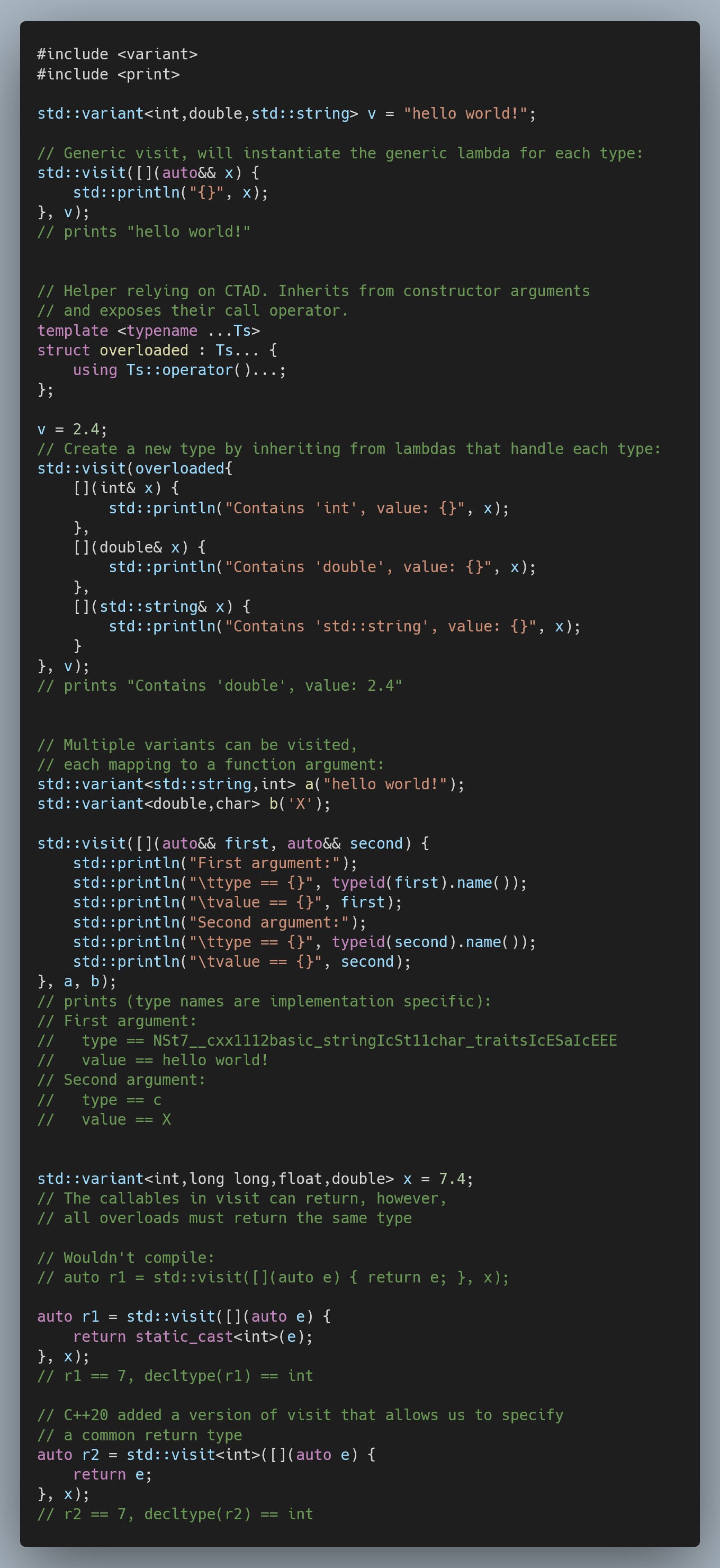Screen dimensions: 720x1568
Task: Click the println line "Contains 'std::string', value: {}"
Action: (345, 626)
